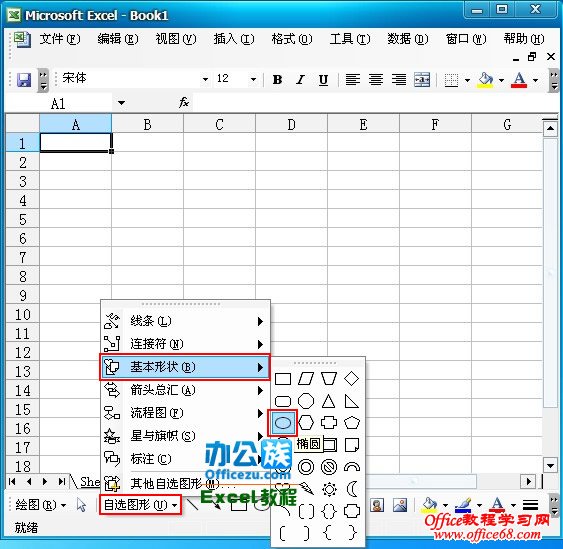Select the parallelogram shape
This screenshot has width=563, height=549.
pos(306,379)
